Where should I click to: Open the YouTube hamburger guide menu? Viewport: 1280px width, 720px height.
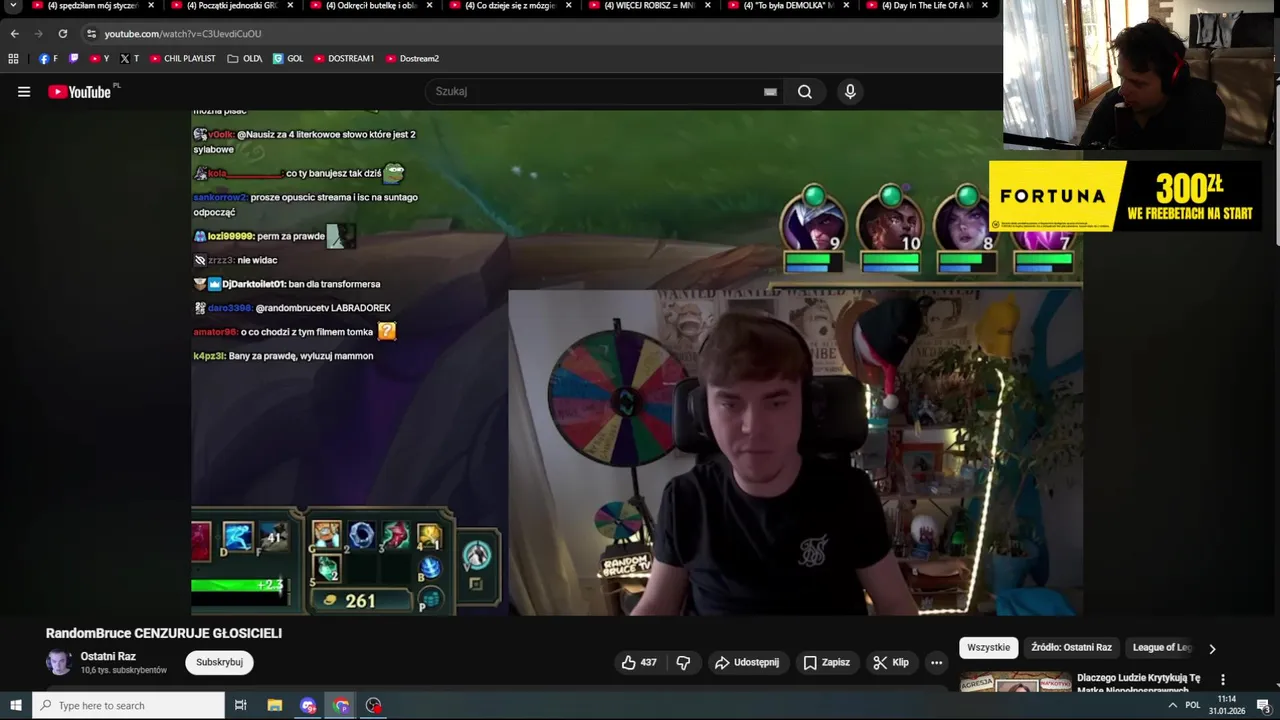coord(24,92)
